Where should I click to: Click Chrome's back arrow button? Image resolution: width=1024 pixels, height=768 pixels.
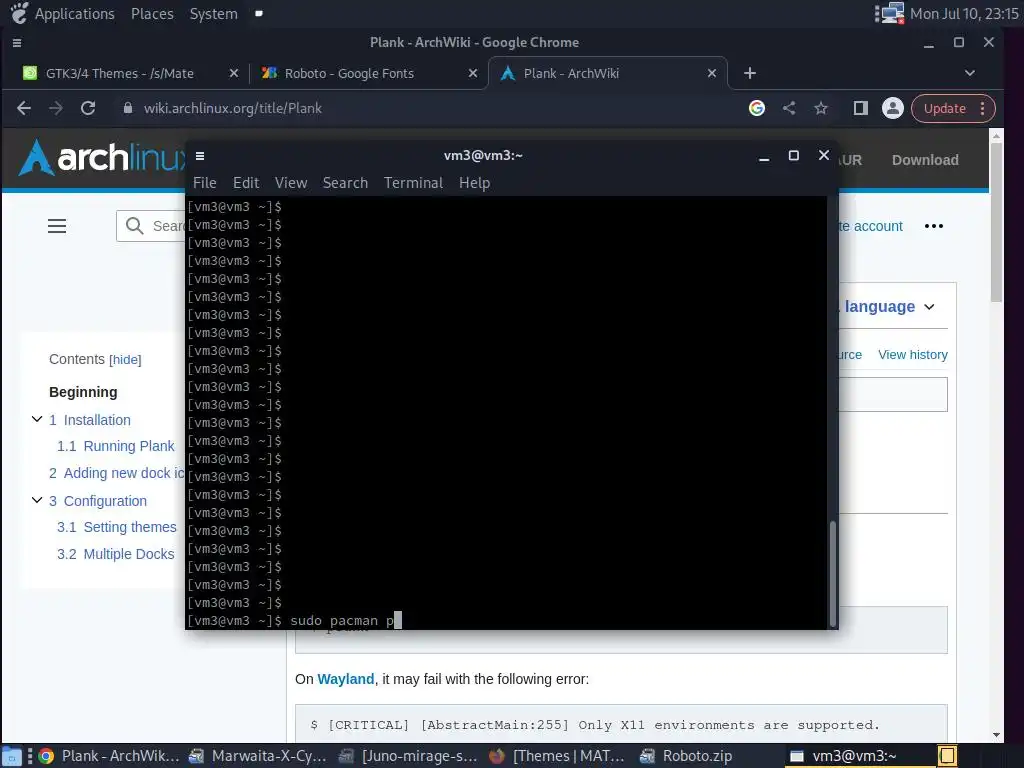pyautogui.click(x=24, y=108)
